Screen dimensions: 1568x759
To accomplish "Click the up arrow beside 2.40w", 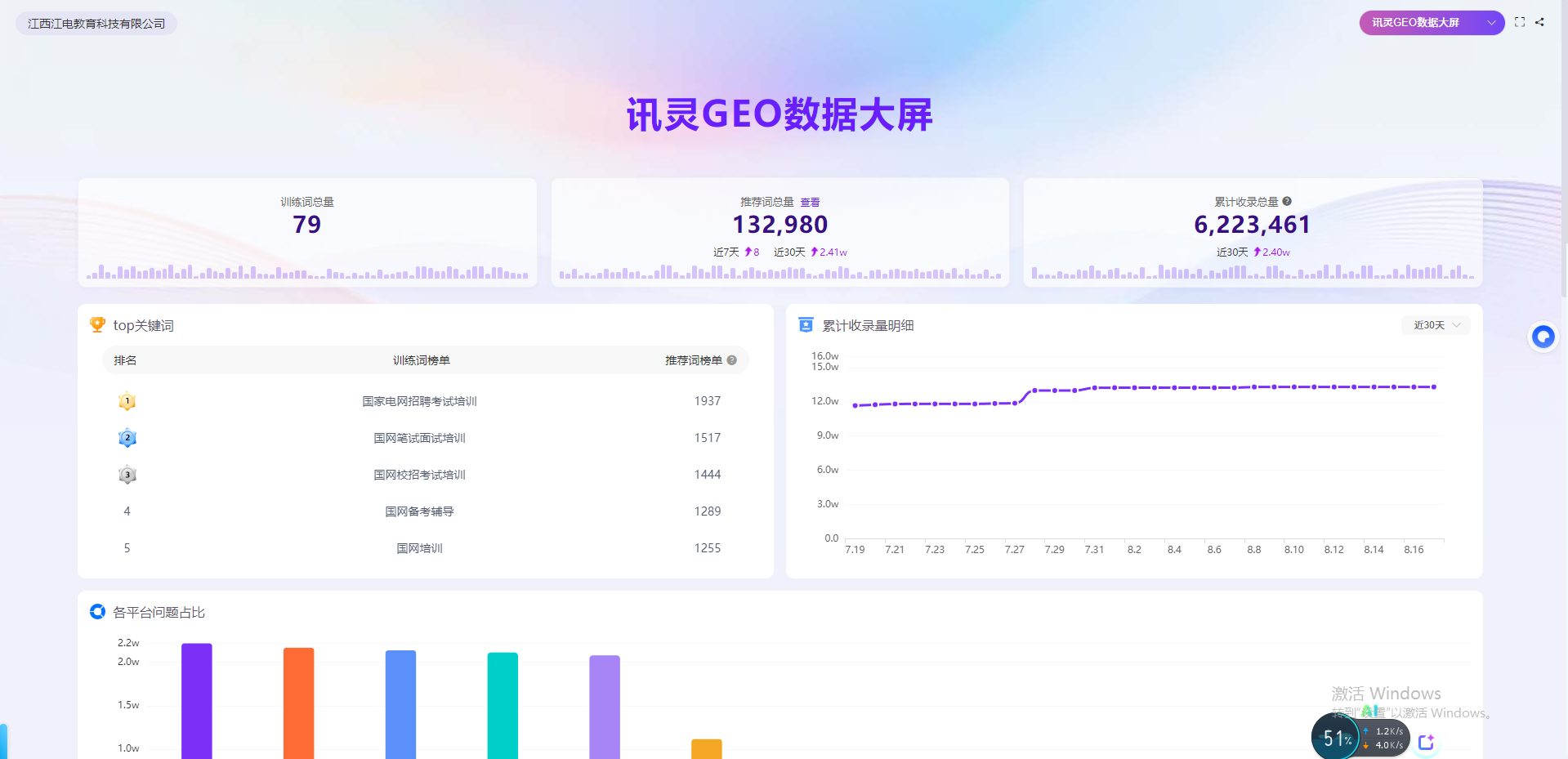I will [1257, 252].
